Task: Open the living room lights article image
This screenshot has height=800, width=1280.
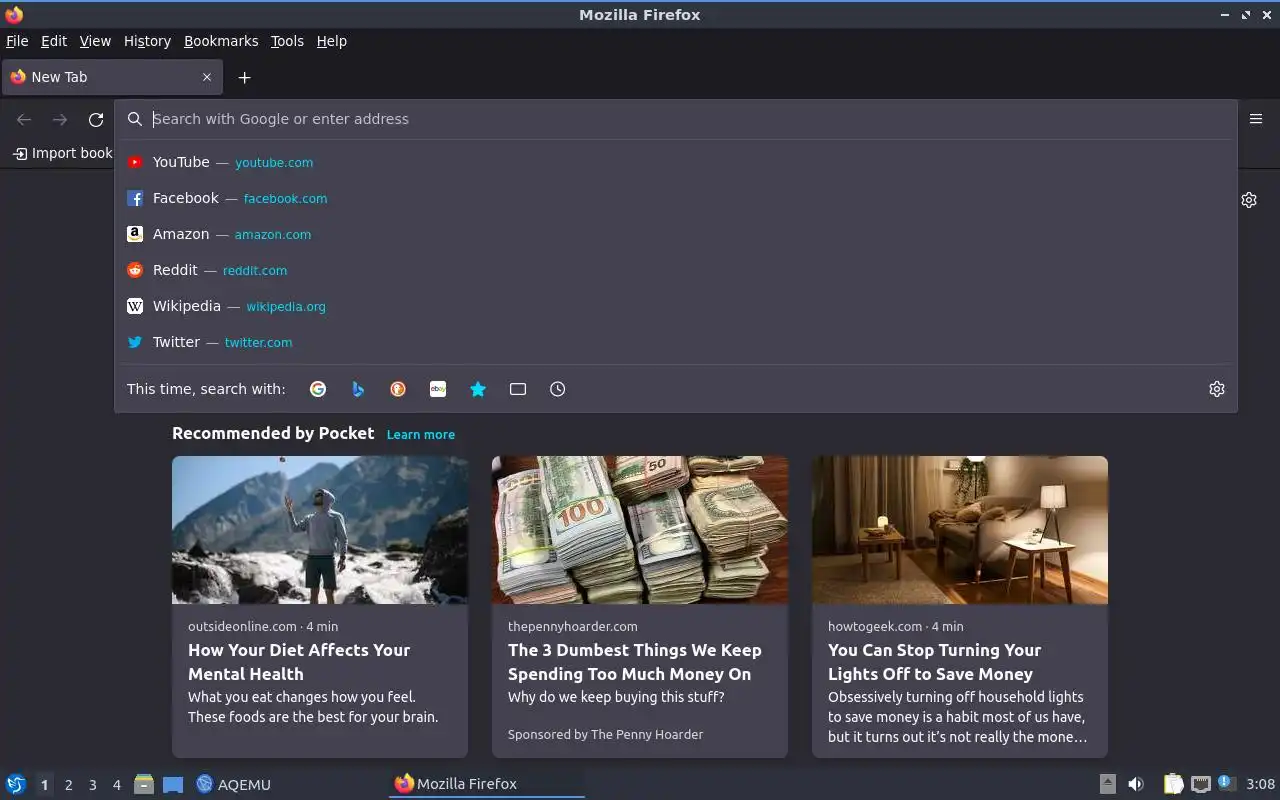Action: (960, 530)
